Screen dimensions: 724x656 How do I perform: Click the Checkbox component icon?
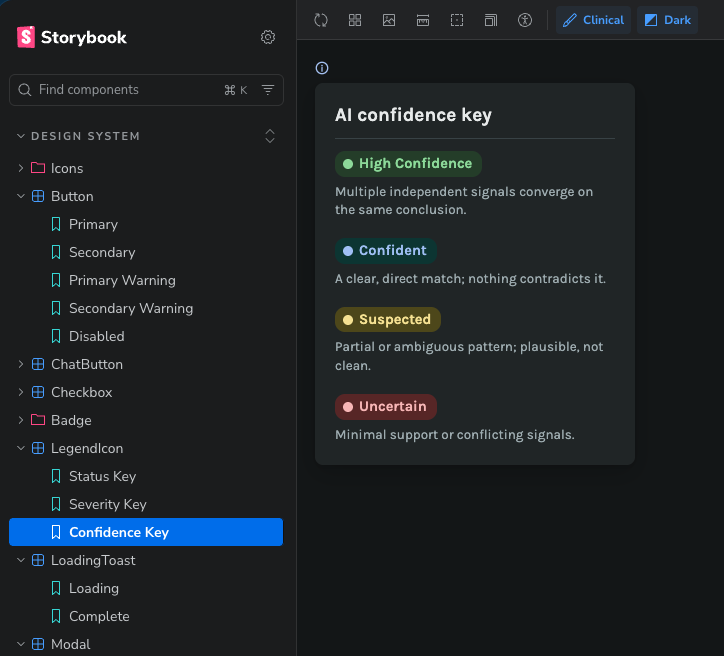click(x=38, y=392)
